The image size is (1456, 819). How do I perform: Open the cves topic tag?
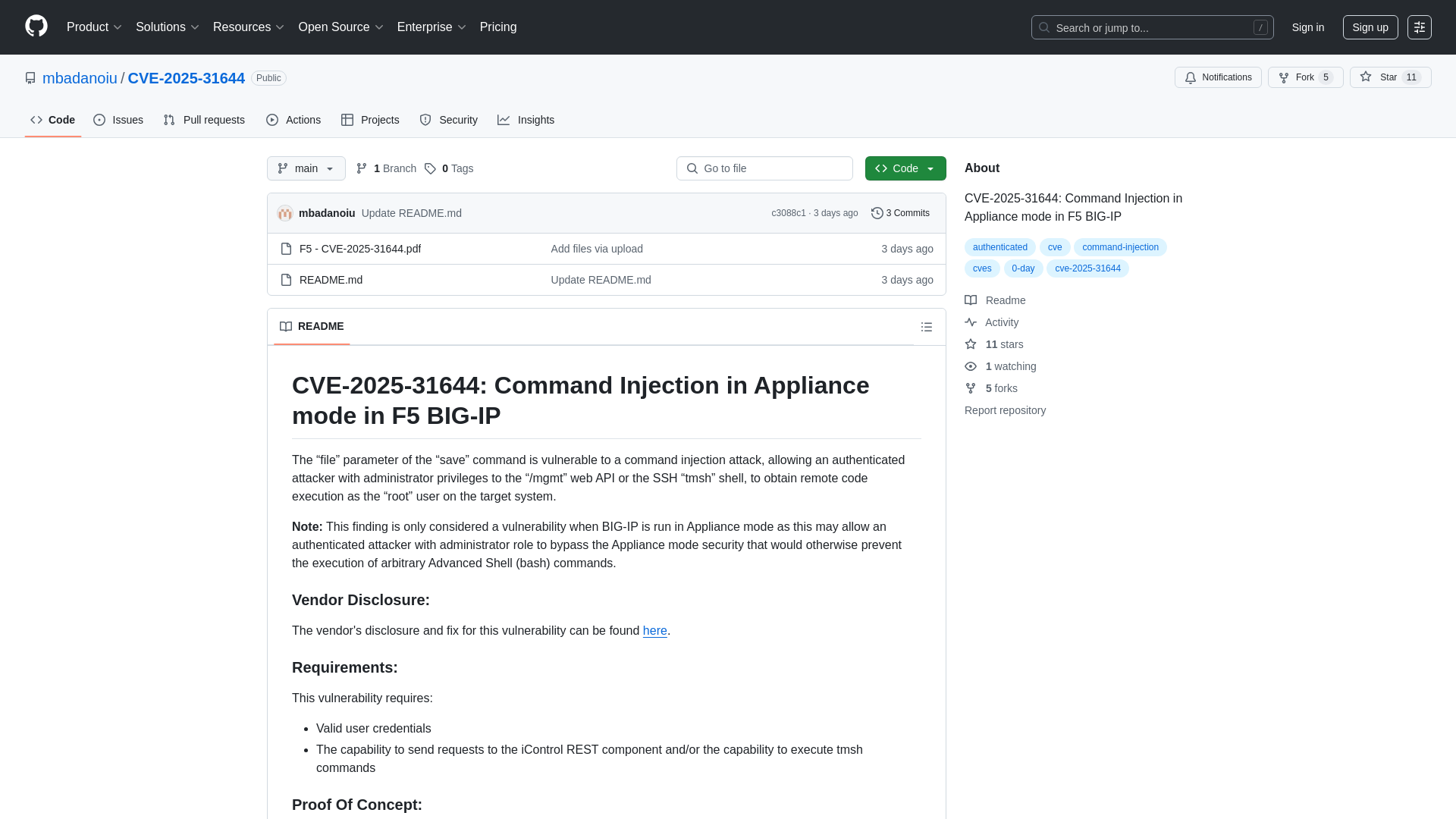tap(982, 268)
